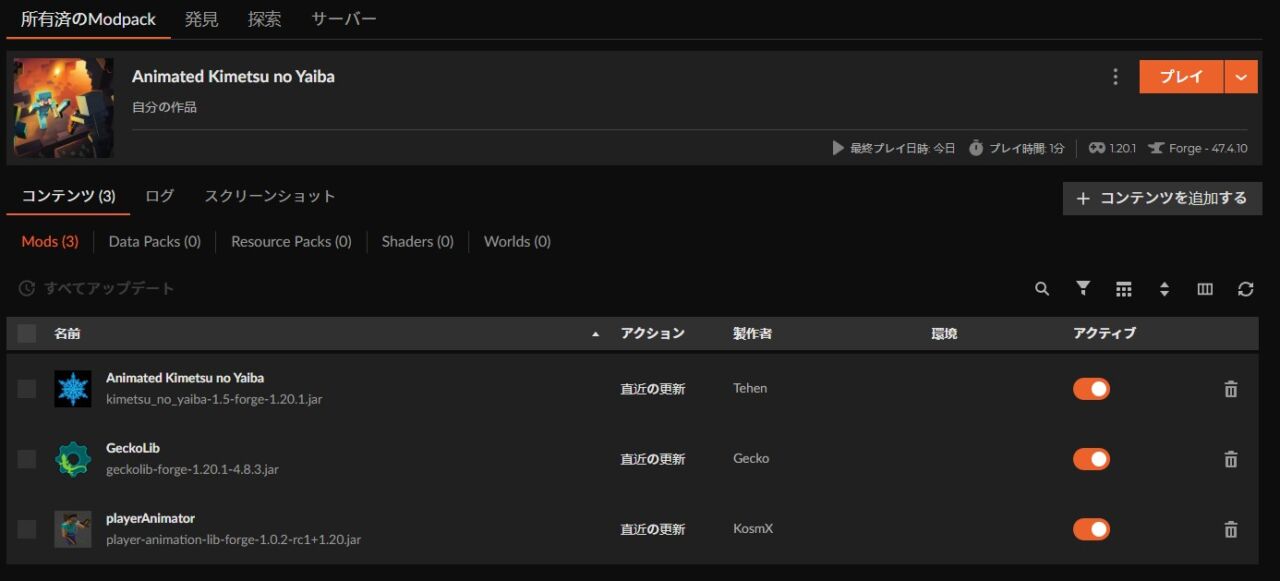
Task: Delete playerAnimator using its trash icon
Action: tap(1231, 529)
